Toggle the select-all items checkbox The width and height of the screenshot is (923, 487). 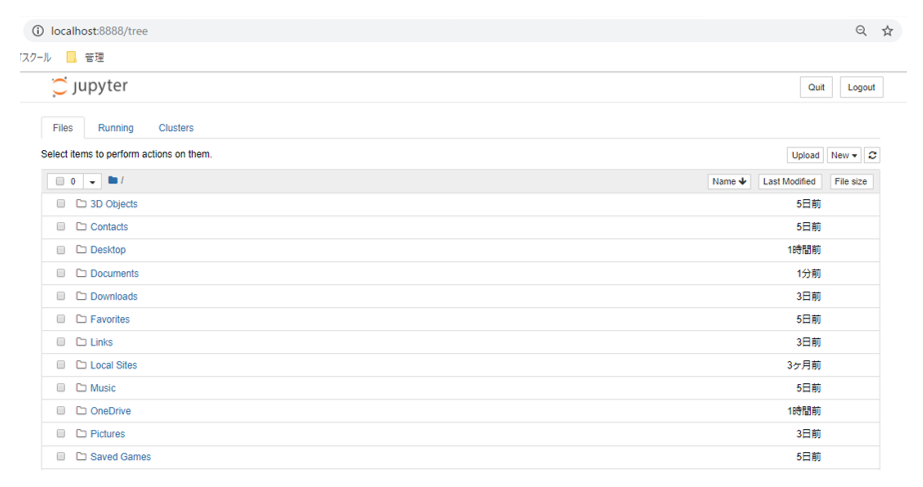coord(61,182)
